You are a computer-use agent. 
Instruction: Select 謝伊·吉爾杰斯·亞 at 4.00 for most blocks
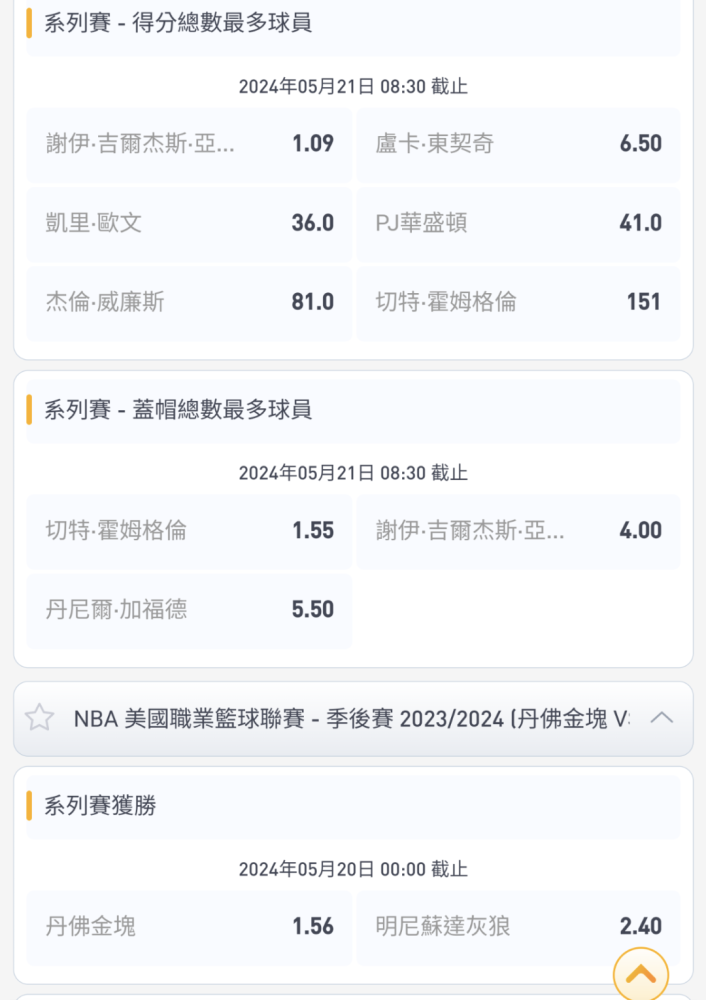click(x=518, y=531)
